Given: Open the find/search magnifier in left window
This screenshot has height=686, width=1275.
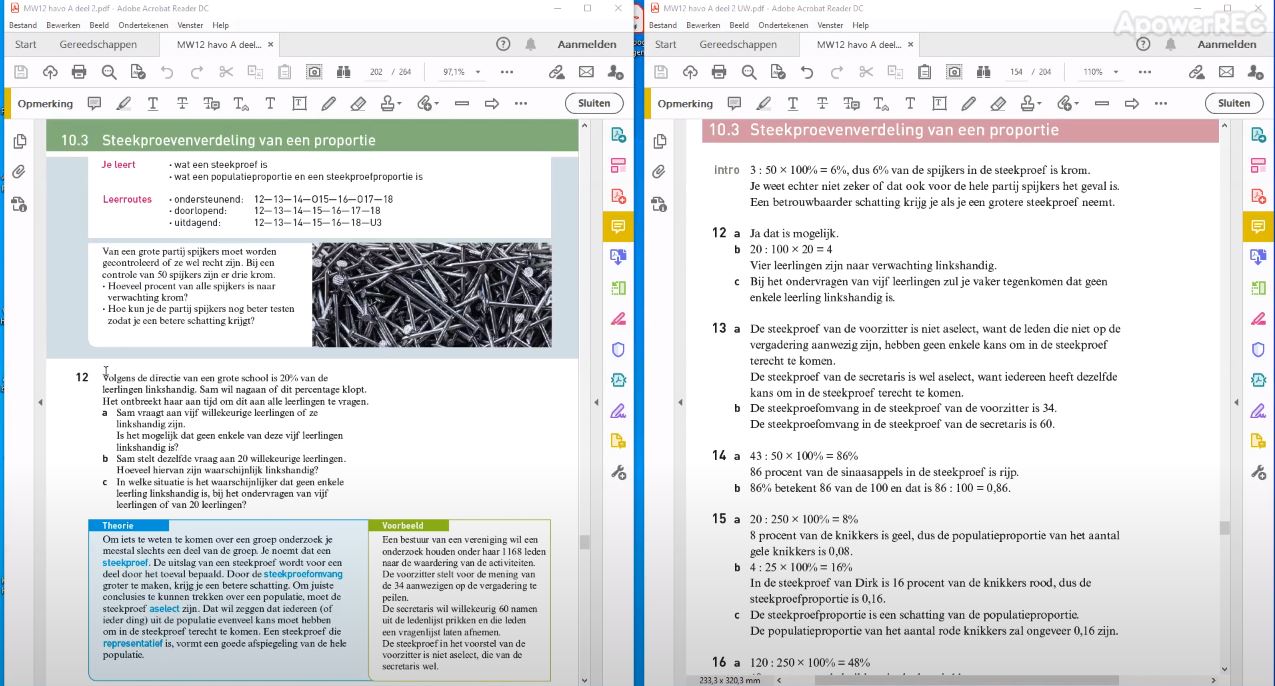Looking at the screenshot, I should (x=109, y=72).
